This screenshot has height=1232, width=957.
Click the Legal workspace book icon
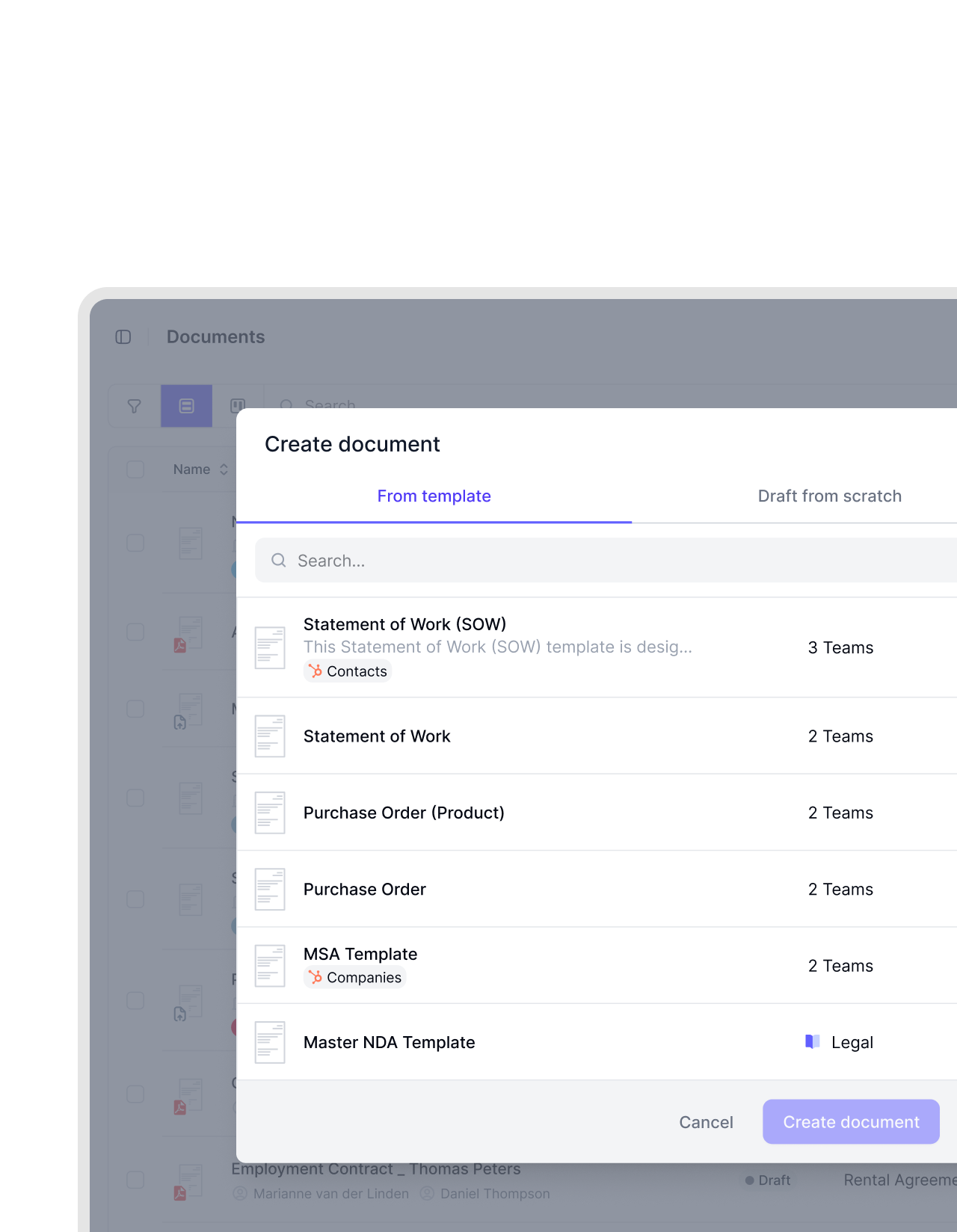[813, 1042]
